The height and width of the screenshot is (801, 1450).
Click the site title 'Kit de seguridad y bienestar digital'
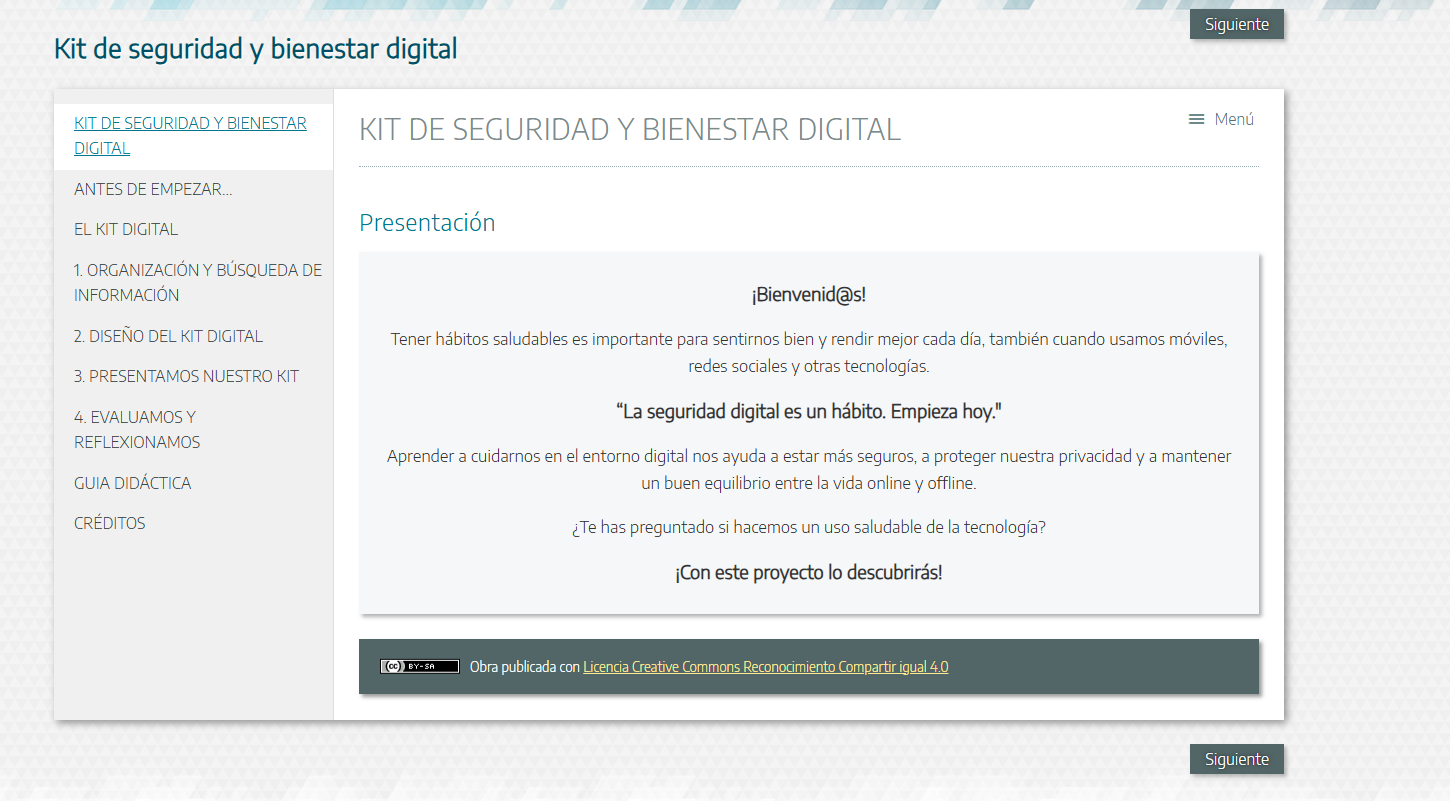(255, 48)
